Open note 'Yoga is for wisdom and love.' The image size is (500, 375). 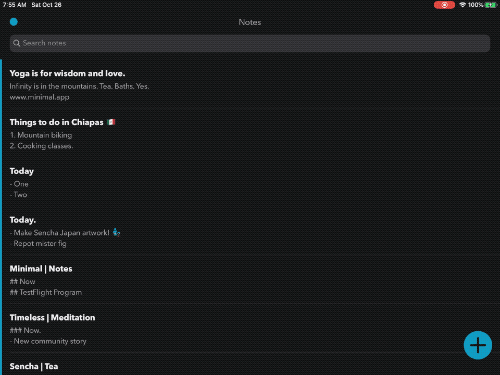pyautogui.click(x=250, y=85)
